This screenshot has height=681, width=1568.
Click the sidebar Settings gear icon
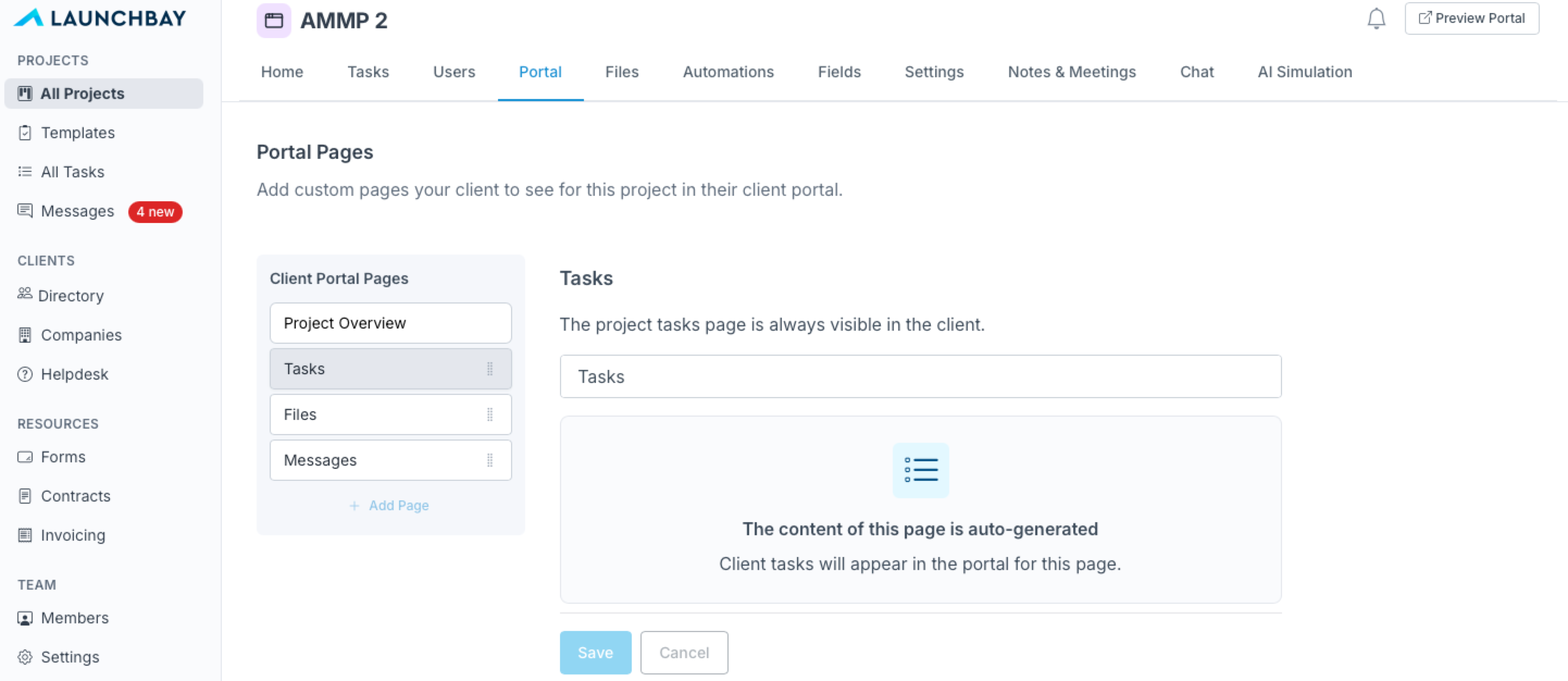(x=25, y=657)
